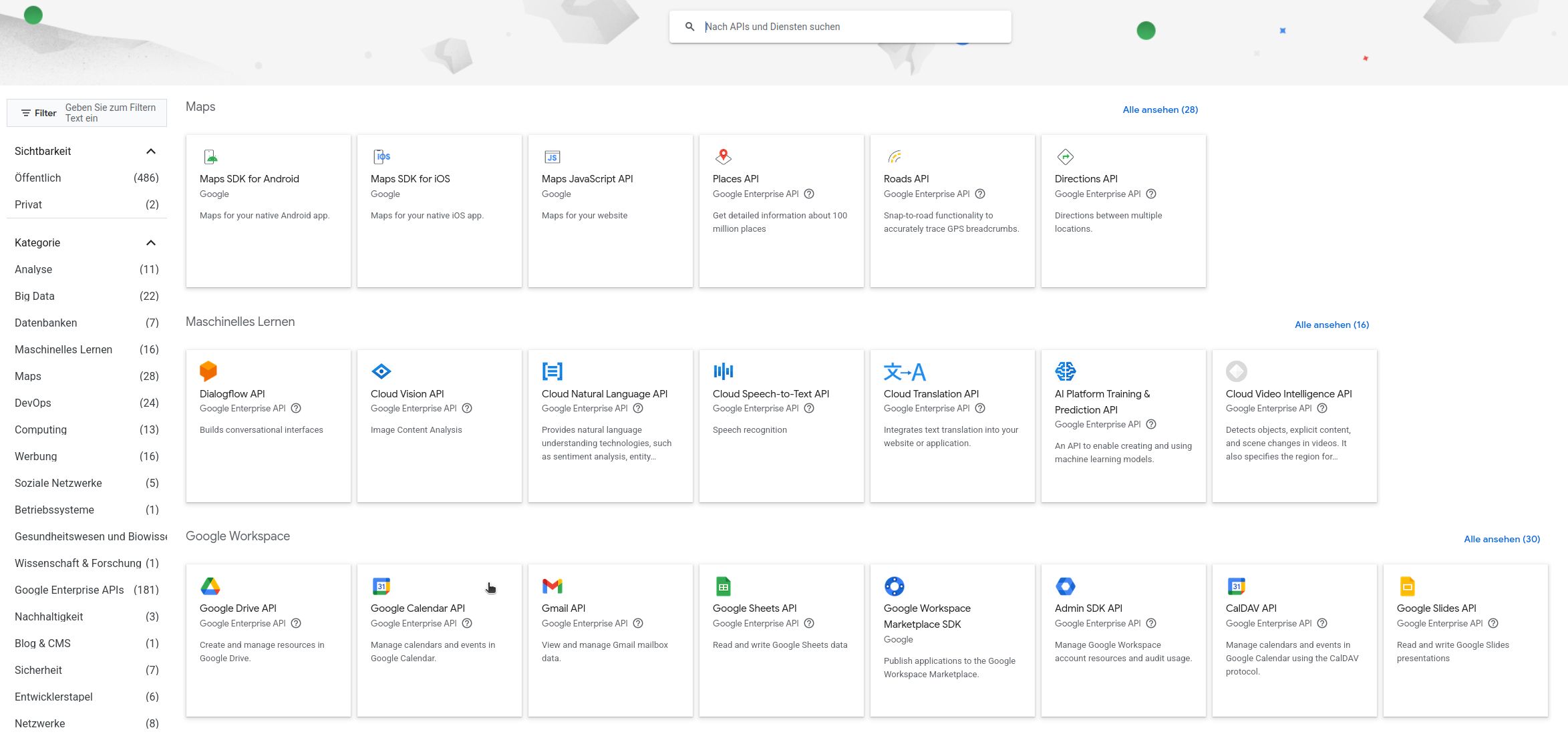Click the help icon on Google Slides card
Image resolution: width=1568 pixels, height=740 pixels.
1493,623
